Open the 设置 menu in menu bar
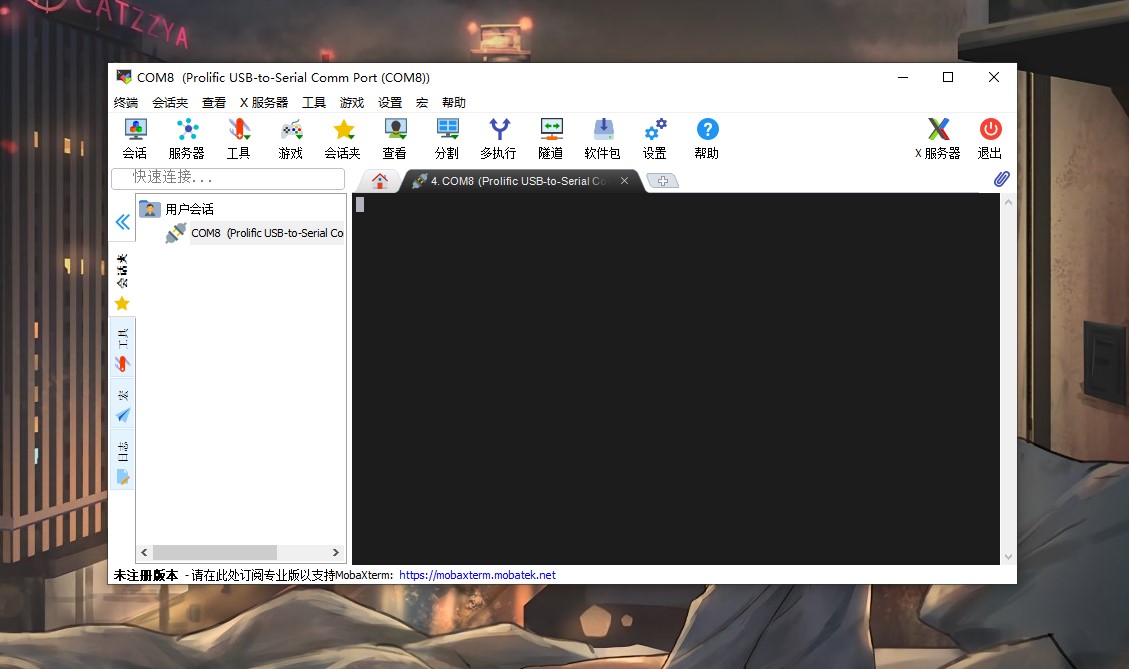Image resolution: width=1129 pixels, height=669 pixels. point(390,102)
